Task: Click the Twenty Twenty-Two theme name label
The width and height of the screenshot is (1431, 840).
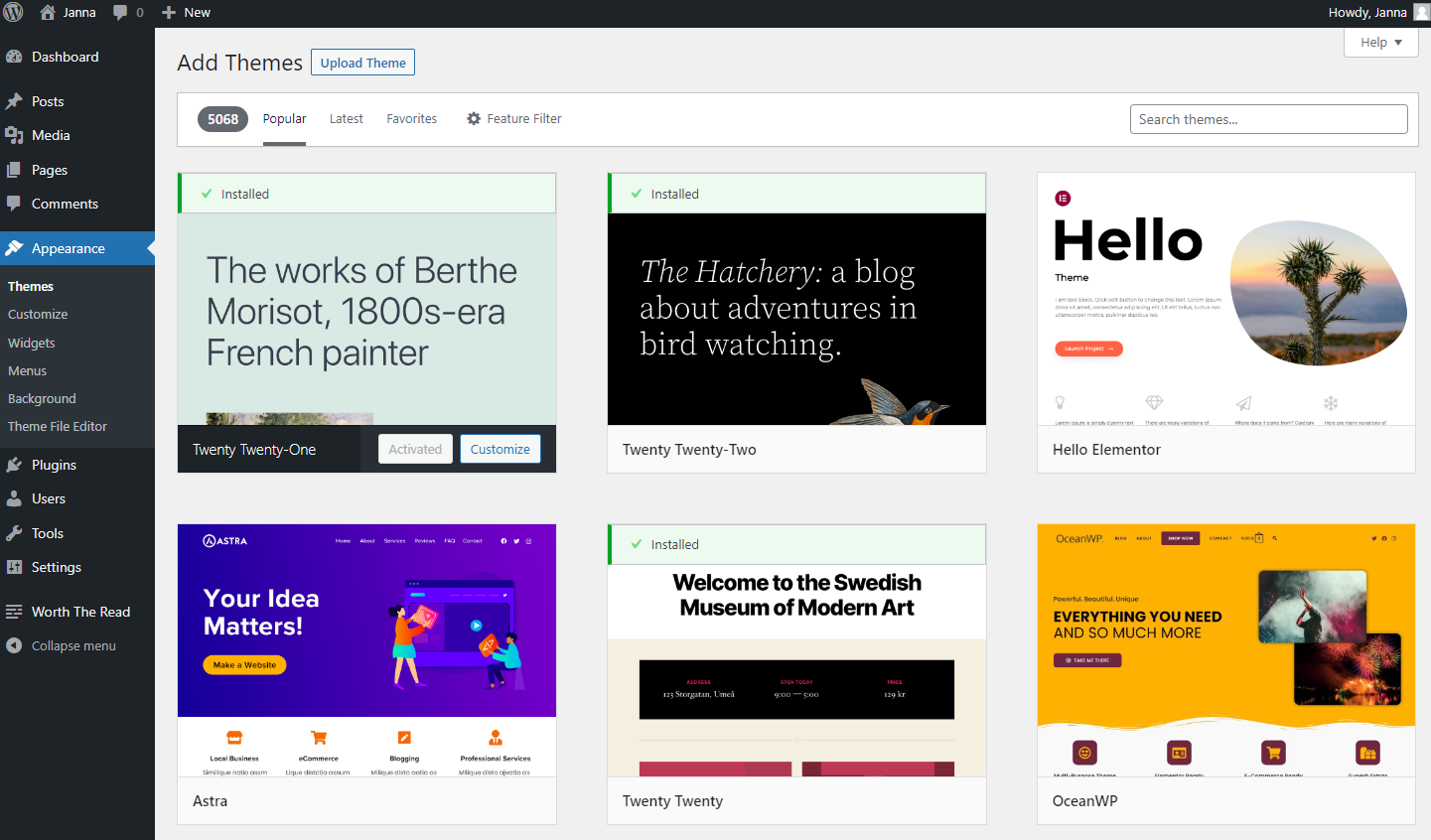Action: click(689, 450)
